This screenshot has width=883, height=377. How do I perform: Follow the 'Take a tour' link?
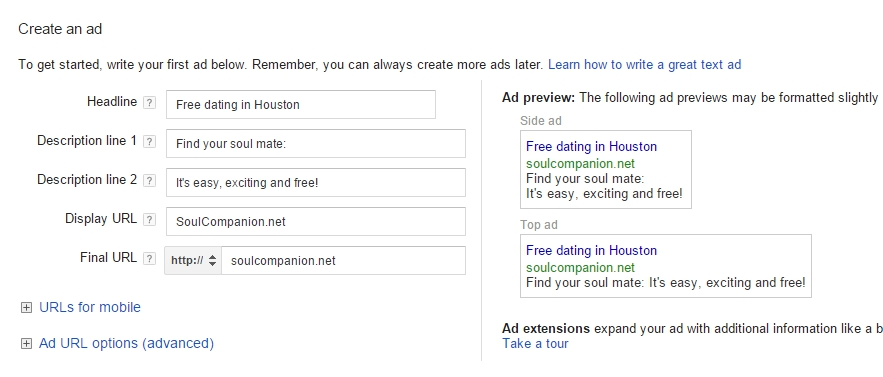[536, 344]
